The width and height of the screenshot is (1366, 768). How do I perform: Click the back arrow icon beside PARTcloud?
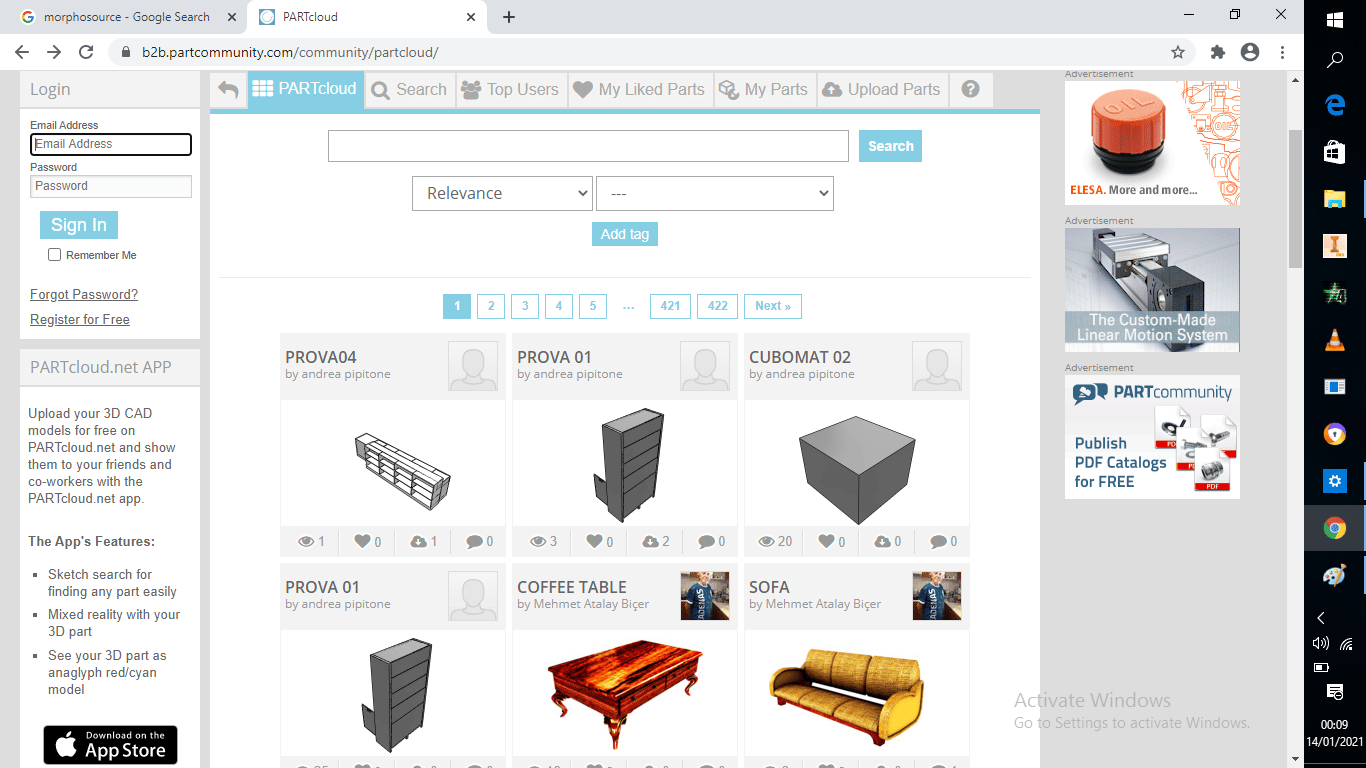pyautogui.click(x=228, y=89)
